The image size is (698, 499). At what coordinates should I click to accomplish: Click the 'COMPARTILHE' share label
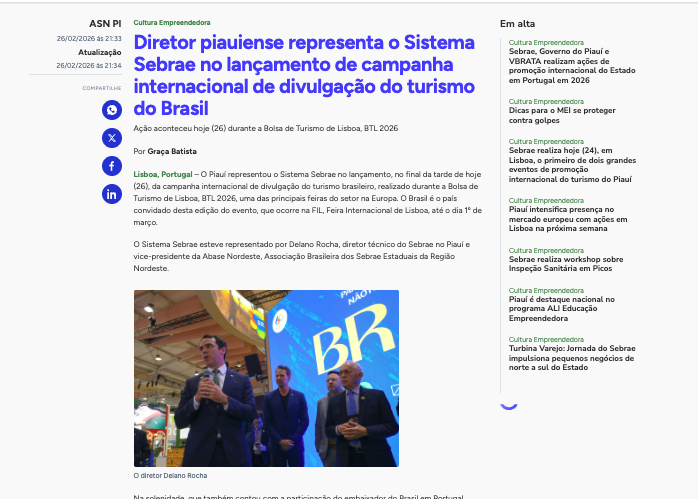[x=102, y=88]
